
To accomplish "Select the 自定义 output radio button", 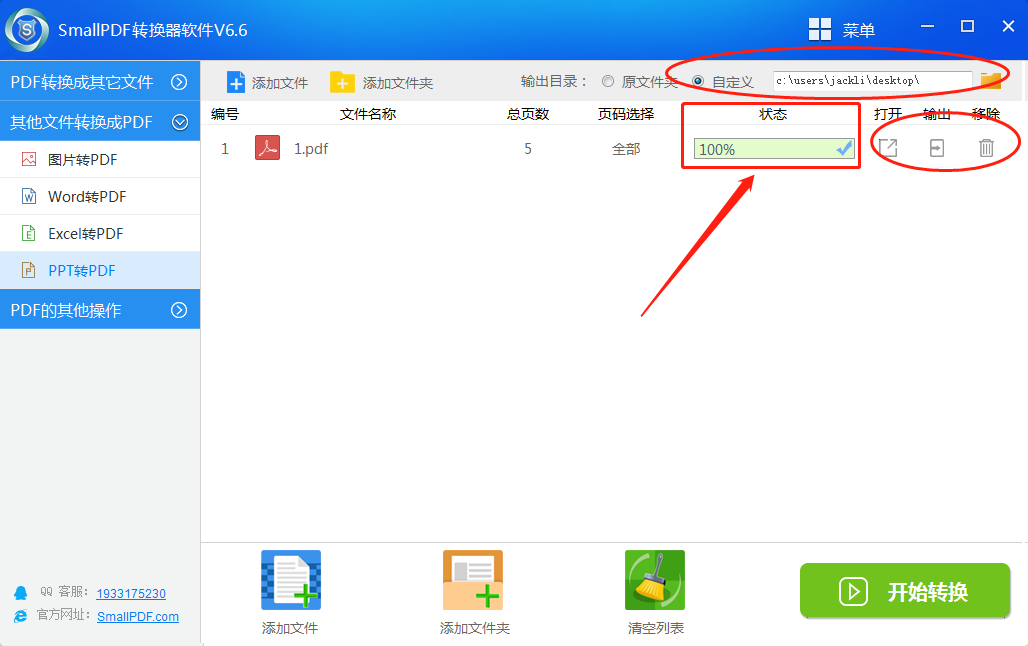I will click(x=698, y=82).
